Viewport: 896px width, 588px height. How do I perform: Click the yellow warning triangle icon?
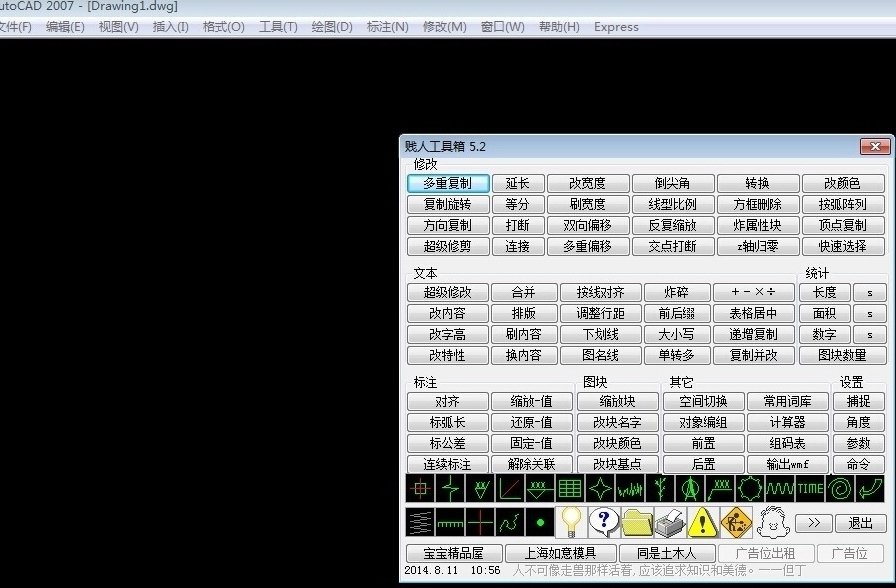point(703,521)
